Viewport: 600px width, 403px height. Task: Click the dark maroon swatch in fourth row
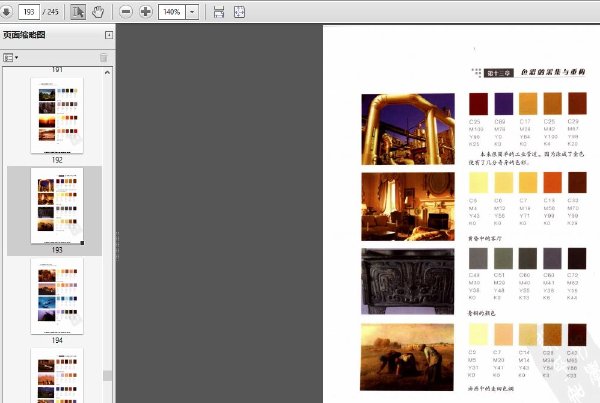[577, 334]
